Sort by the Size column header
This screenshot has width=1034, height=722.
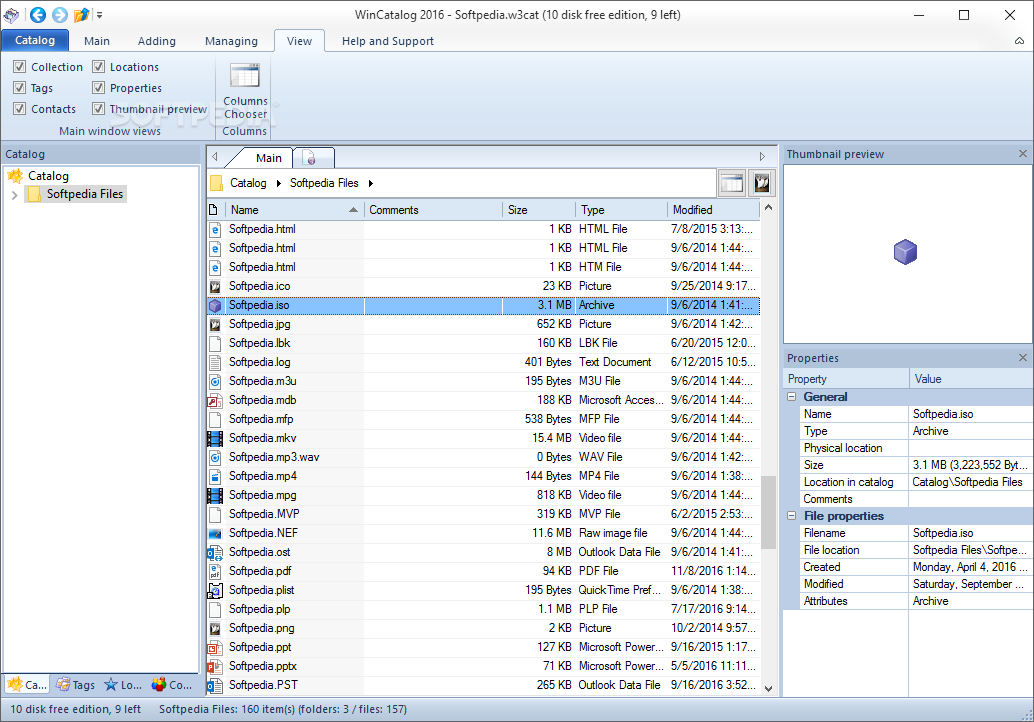point(539,210)
